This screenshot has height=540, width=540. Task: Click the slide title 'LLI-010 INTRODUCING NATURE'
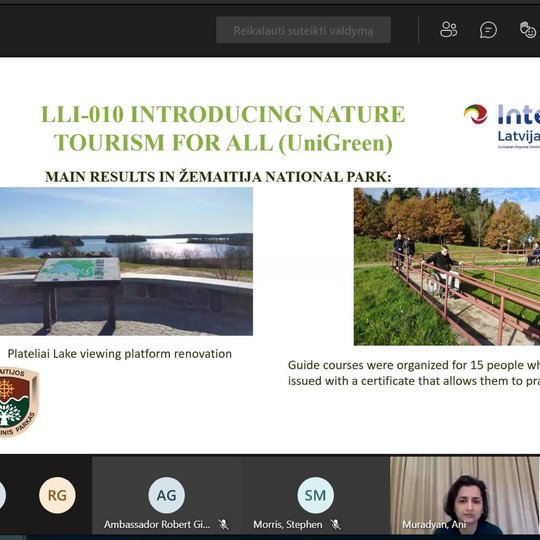click(x=223, y=114)
